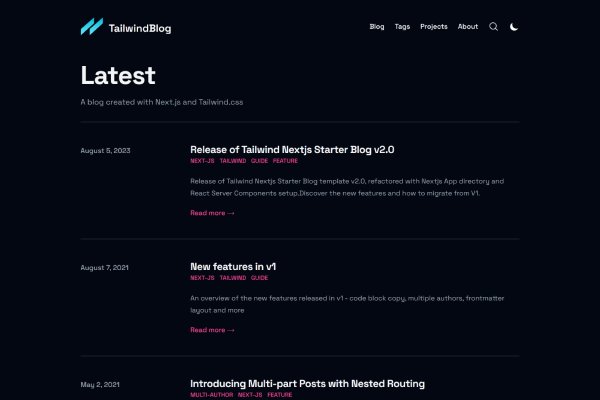Viewport: 600px width, 400px height.
Task: Open 'Release of Tailwind Nextjs Starter Blog v2.0'
Action: [x=292, y=150]
